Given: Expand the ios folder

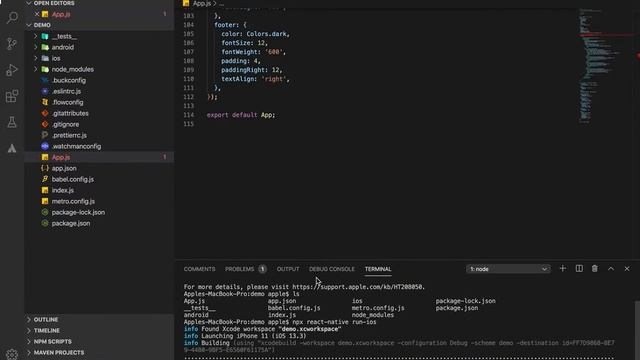Looking at the screenshot, I should pos(36,58).
